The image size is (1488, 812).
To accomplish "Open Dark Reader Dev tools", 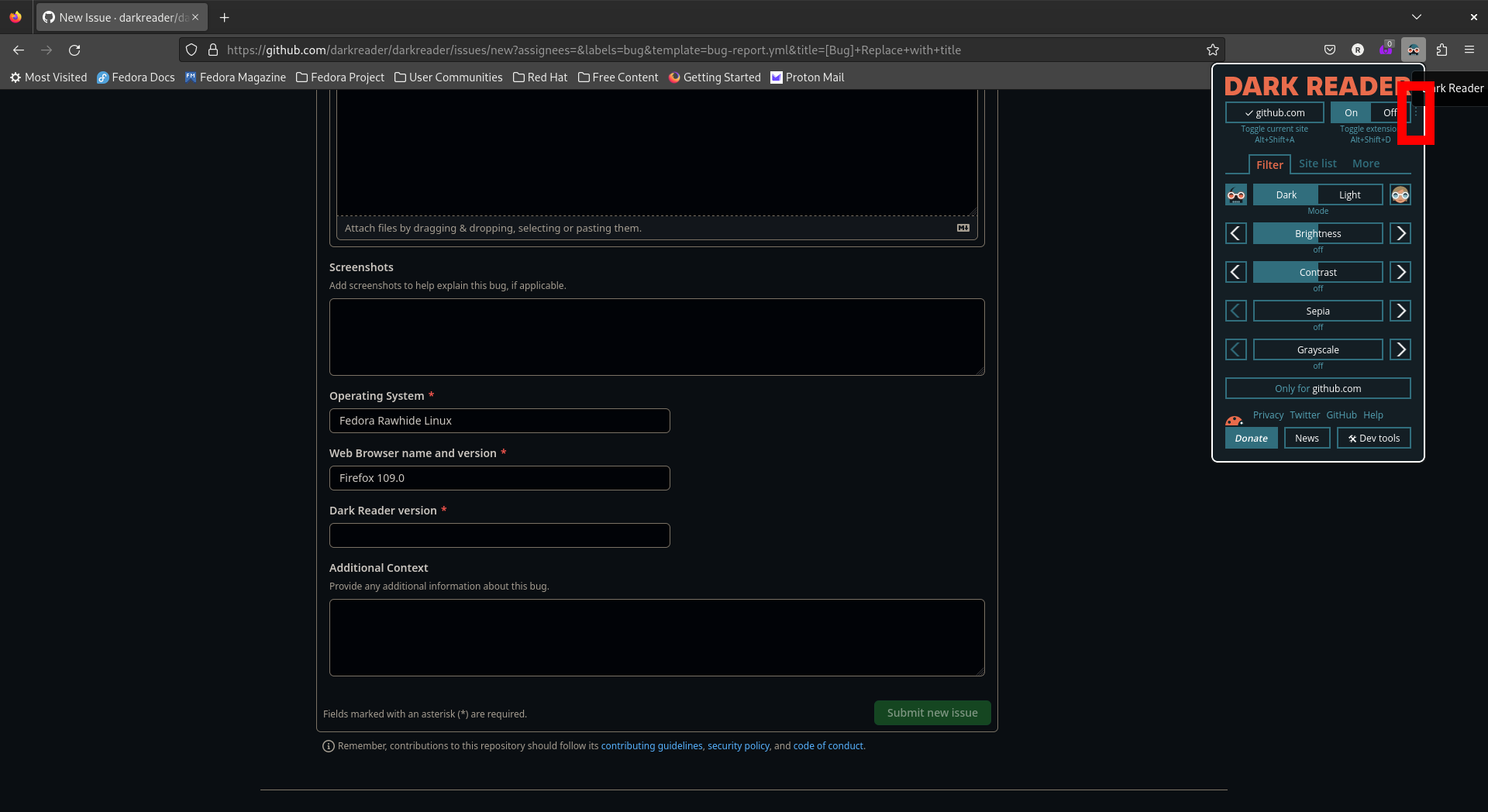I will click(x=1373, y=438).
